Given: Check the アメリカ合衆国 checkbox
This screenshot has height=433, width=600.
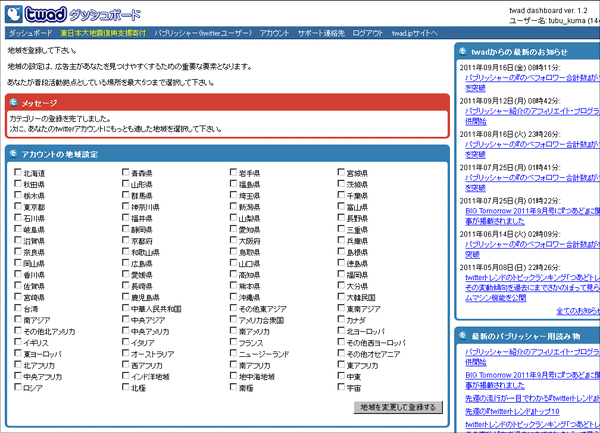Looking at the screenshot, I should click(233, 319).
